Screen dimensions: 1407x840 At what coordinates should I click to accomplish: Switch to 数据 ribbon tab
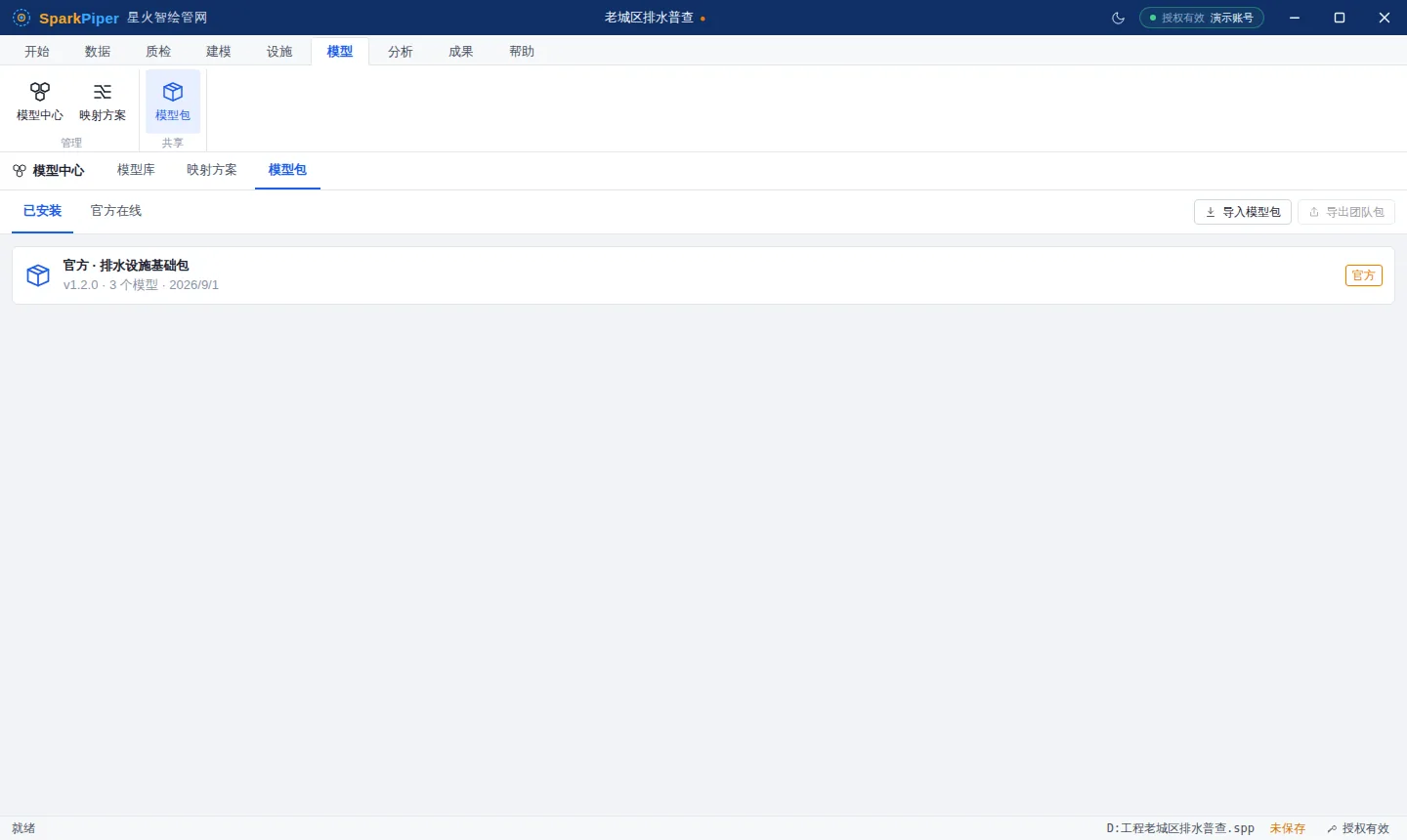tap(98, 52)
